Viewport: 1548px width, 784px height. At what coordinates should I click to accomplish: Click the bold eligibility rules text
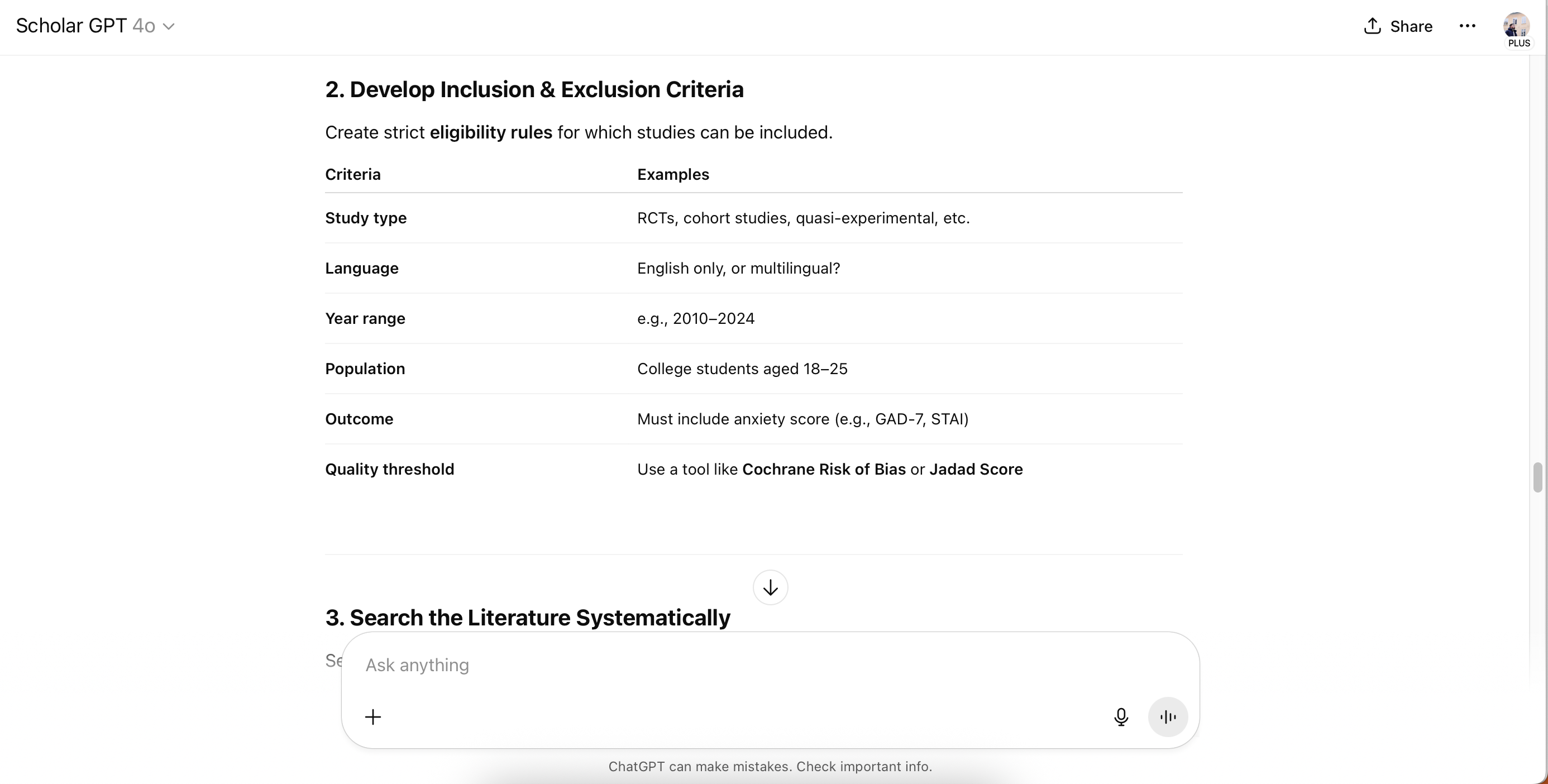(x=490, y=132)
